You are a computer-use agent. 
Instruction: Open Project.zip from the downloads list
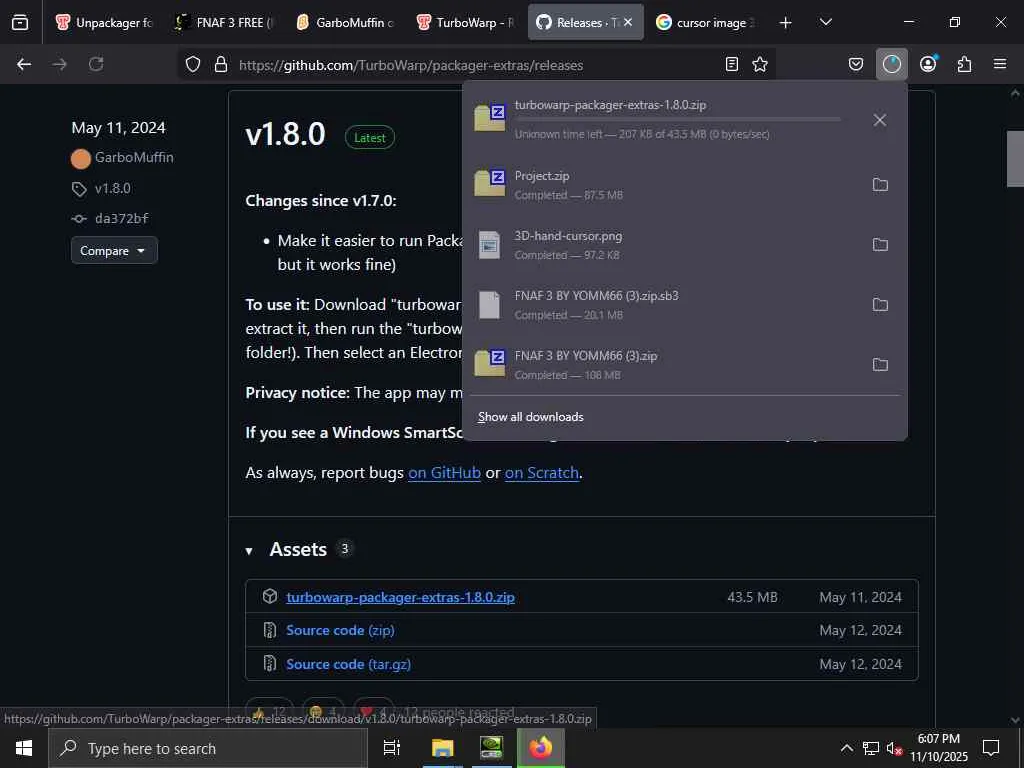[663, 185]
